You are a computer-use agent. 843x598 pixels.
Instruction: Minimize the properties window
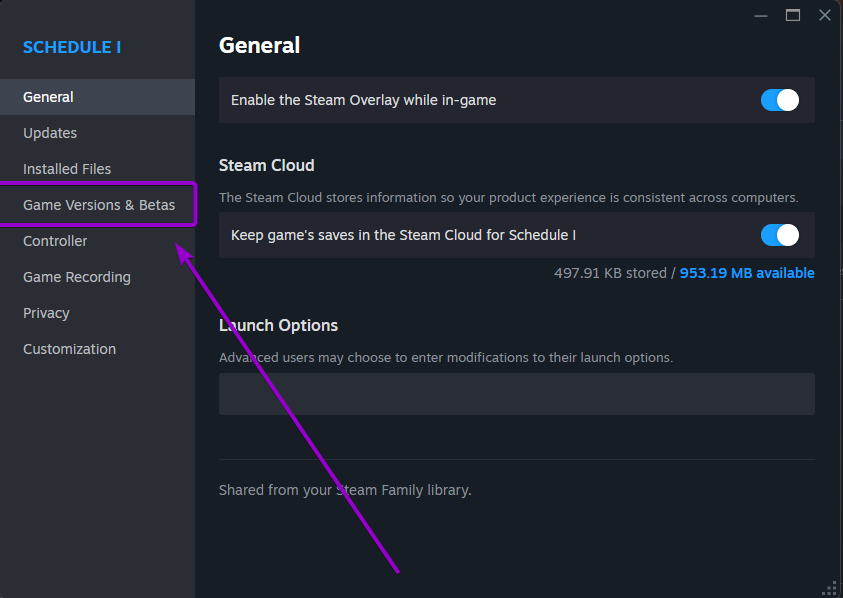pyautogui.click(x=761, y=16)
